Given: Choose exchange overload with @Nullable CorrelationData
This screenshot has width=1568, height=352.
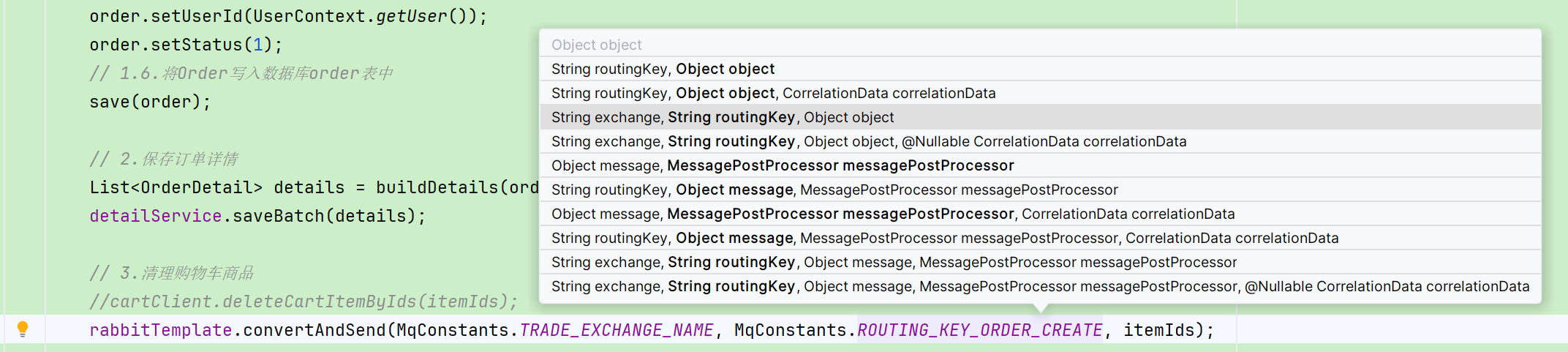Looking at the screenshot, I should tap(1040, 141).
